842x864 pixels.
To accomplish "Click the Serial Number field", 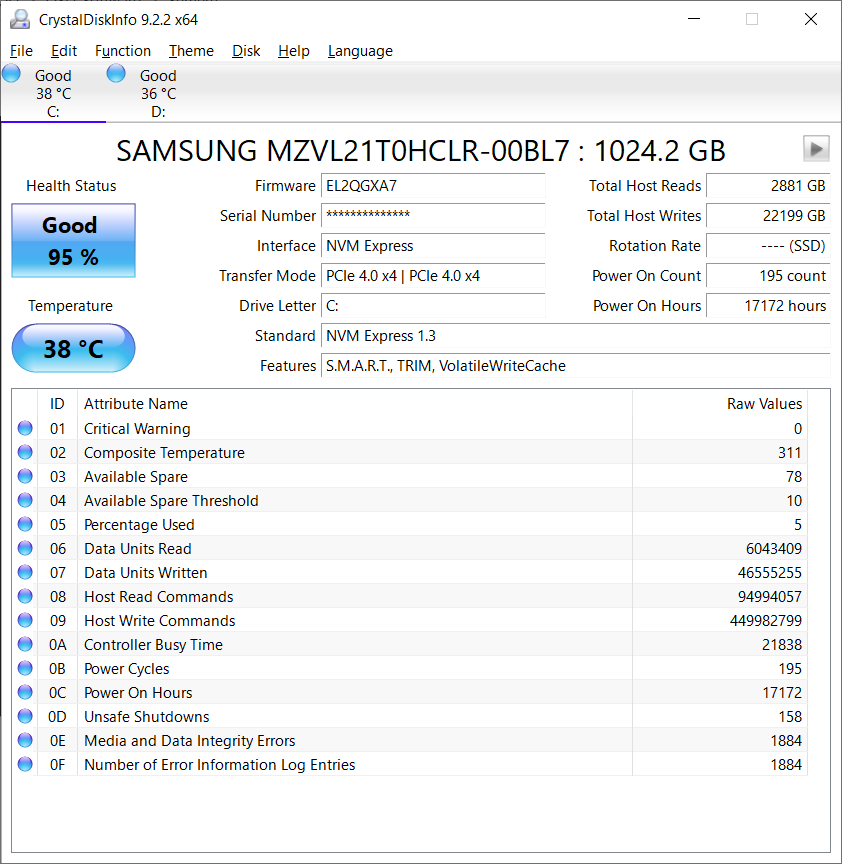I will (x=433, y=216).
